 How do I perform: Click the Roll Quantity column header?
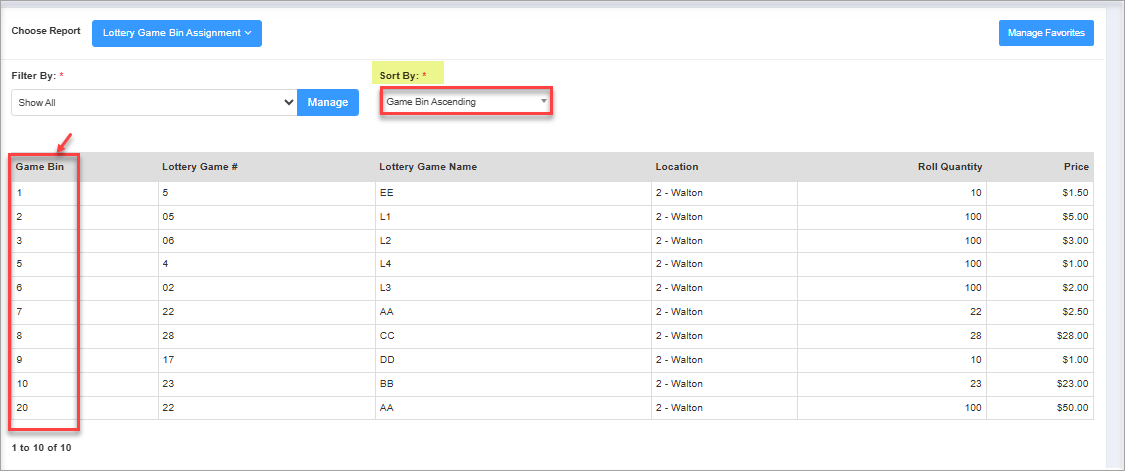tap(949, 167)
